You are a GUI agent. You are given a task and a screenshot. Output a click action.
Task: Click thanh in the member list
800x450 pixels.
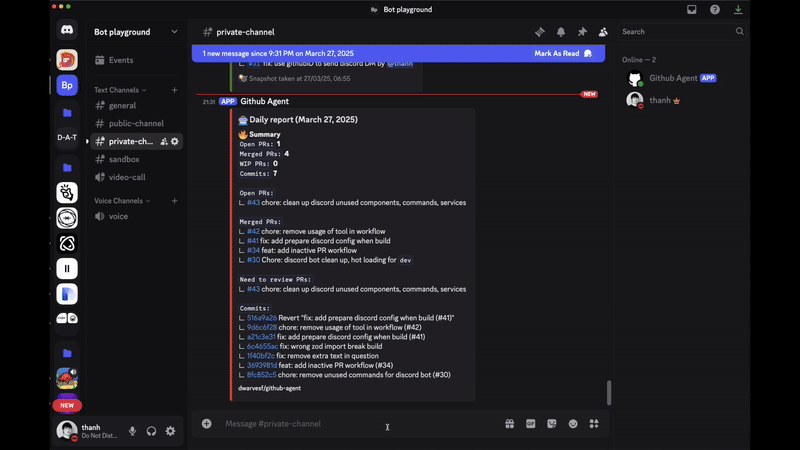[683, 101]
